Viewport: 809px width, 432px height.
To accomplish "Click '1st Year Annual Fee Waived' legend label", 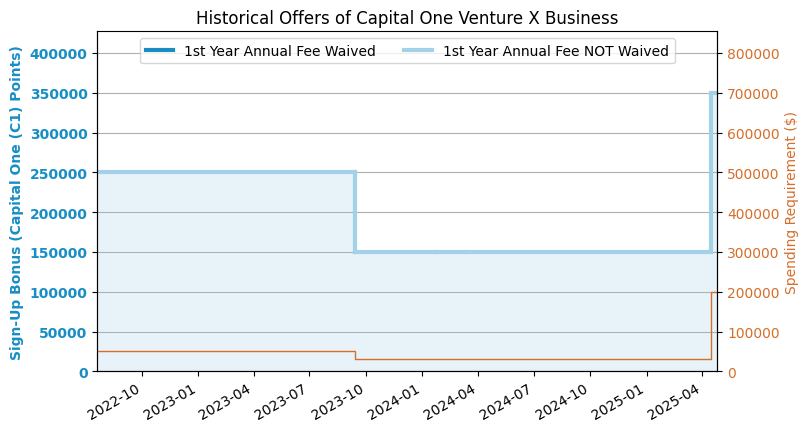I will point(279,51).
